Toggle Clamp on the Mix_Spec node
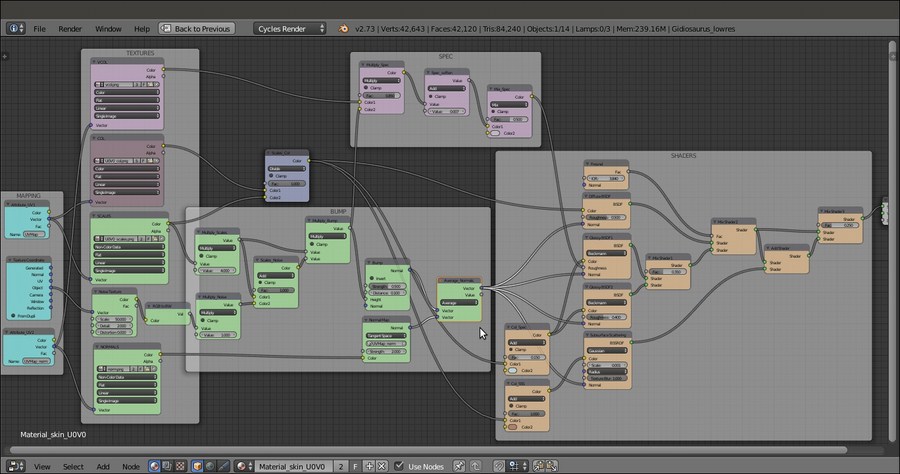 [x=493, y=111]
